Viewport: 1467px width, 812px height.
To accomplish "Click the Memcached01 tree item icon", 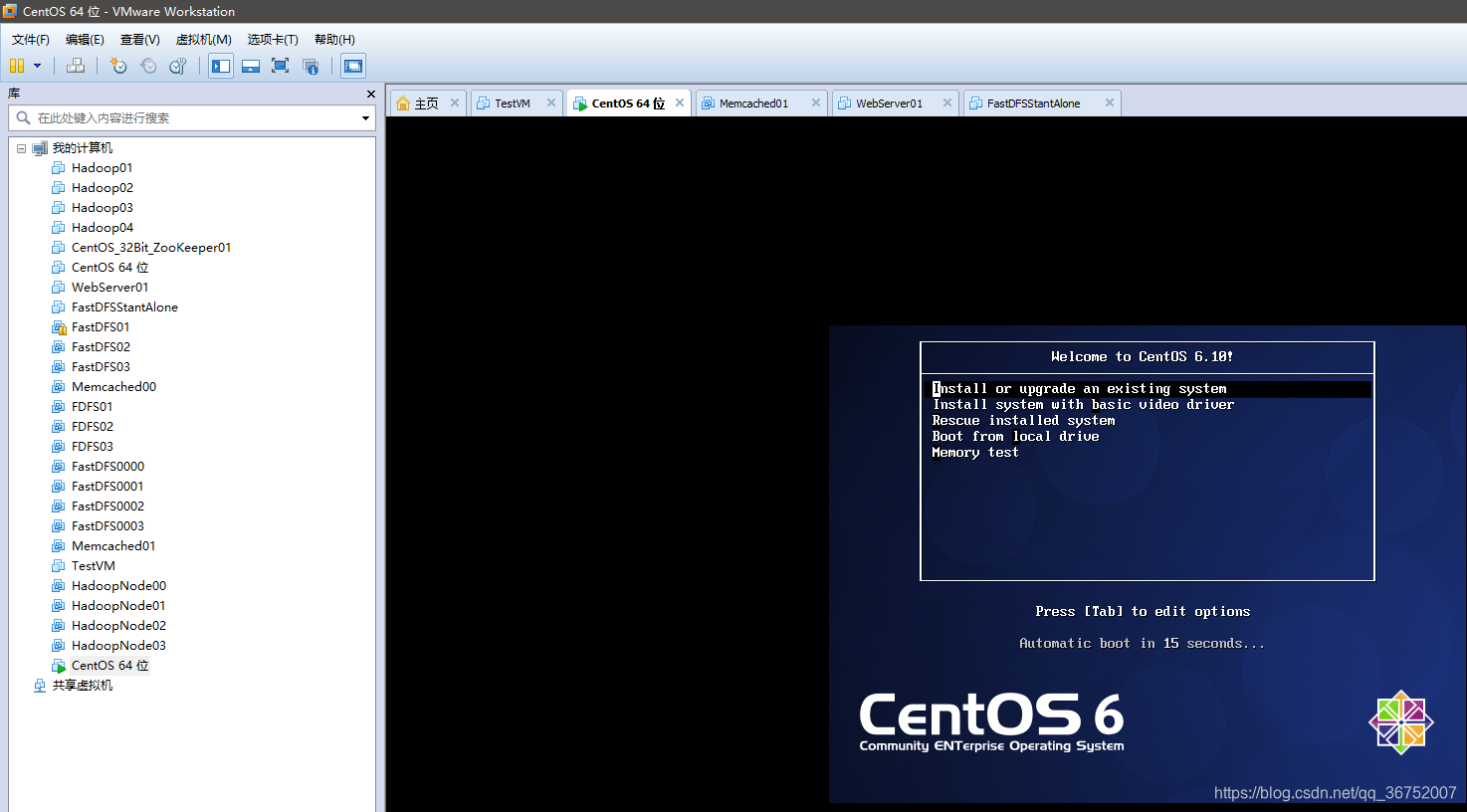I will [59, 546].
